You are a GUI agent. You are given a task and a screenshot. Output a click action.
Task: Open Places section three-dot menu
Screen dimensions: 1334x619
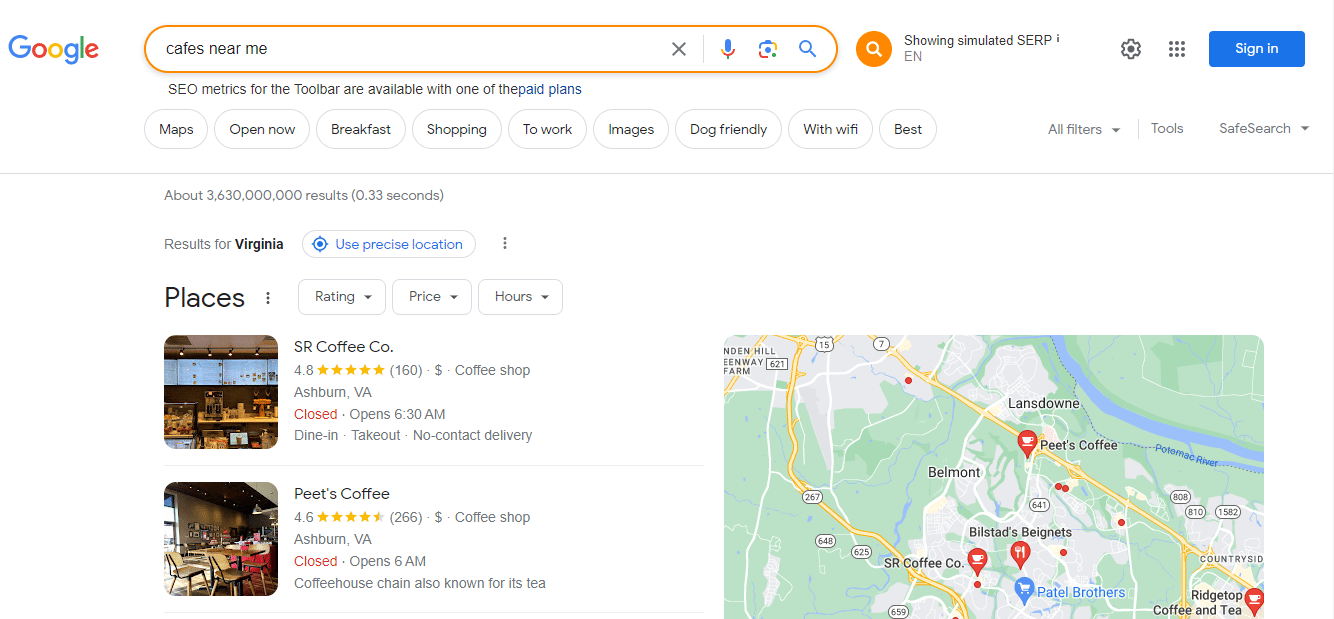point(268,298)
